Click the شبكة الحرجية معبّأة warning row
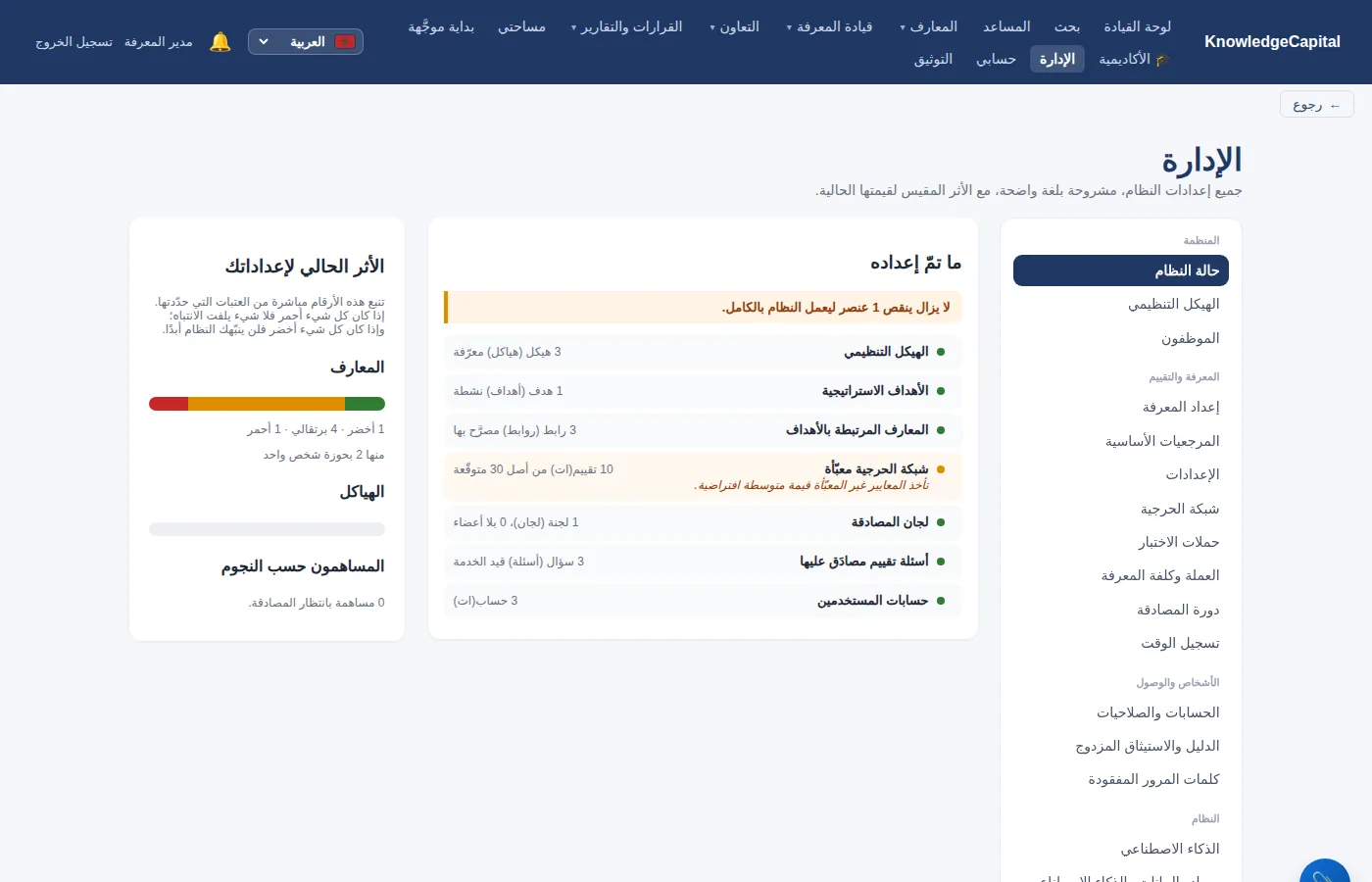 703,476
